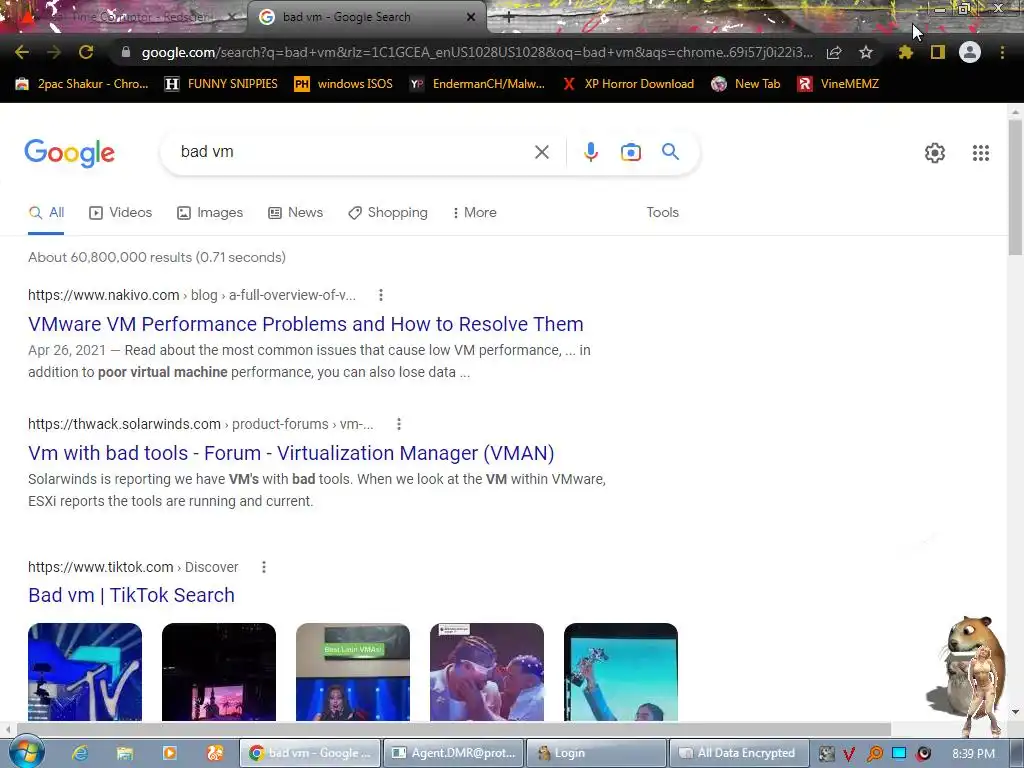
Task: Clear the search box with X
Action: tap(541, 152)
